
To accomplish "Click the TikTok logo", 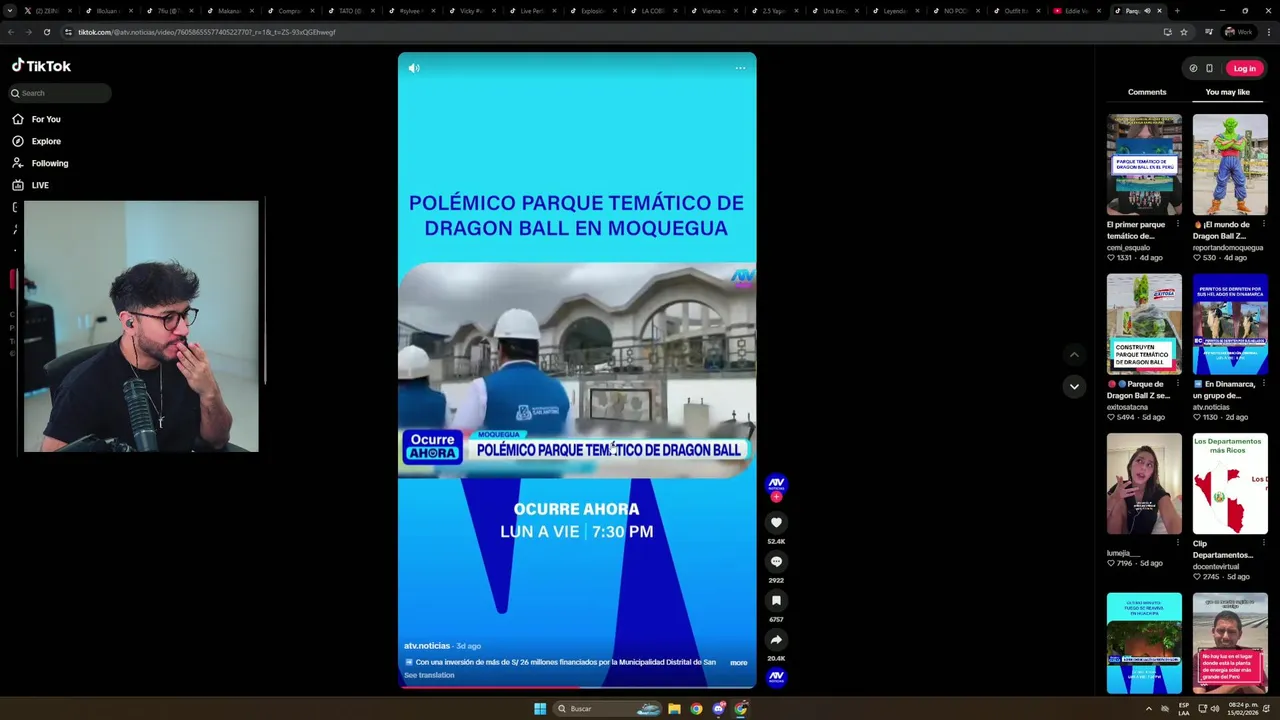I will pos(41,66).
